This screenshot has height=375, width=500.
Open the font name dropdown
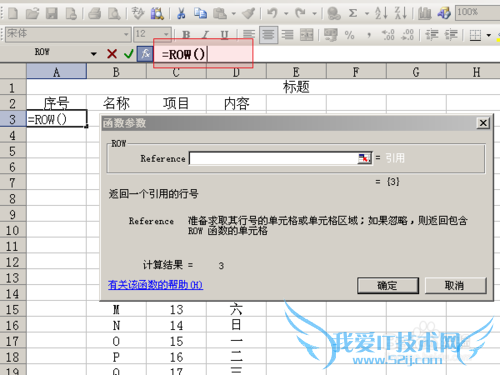126,34
